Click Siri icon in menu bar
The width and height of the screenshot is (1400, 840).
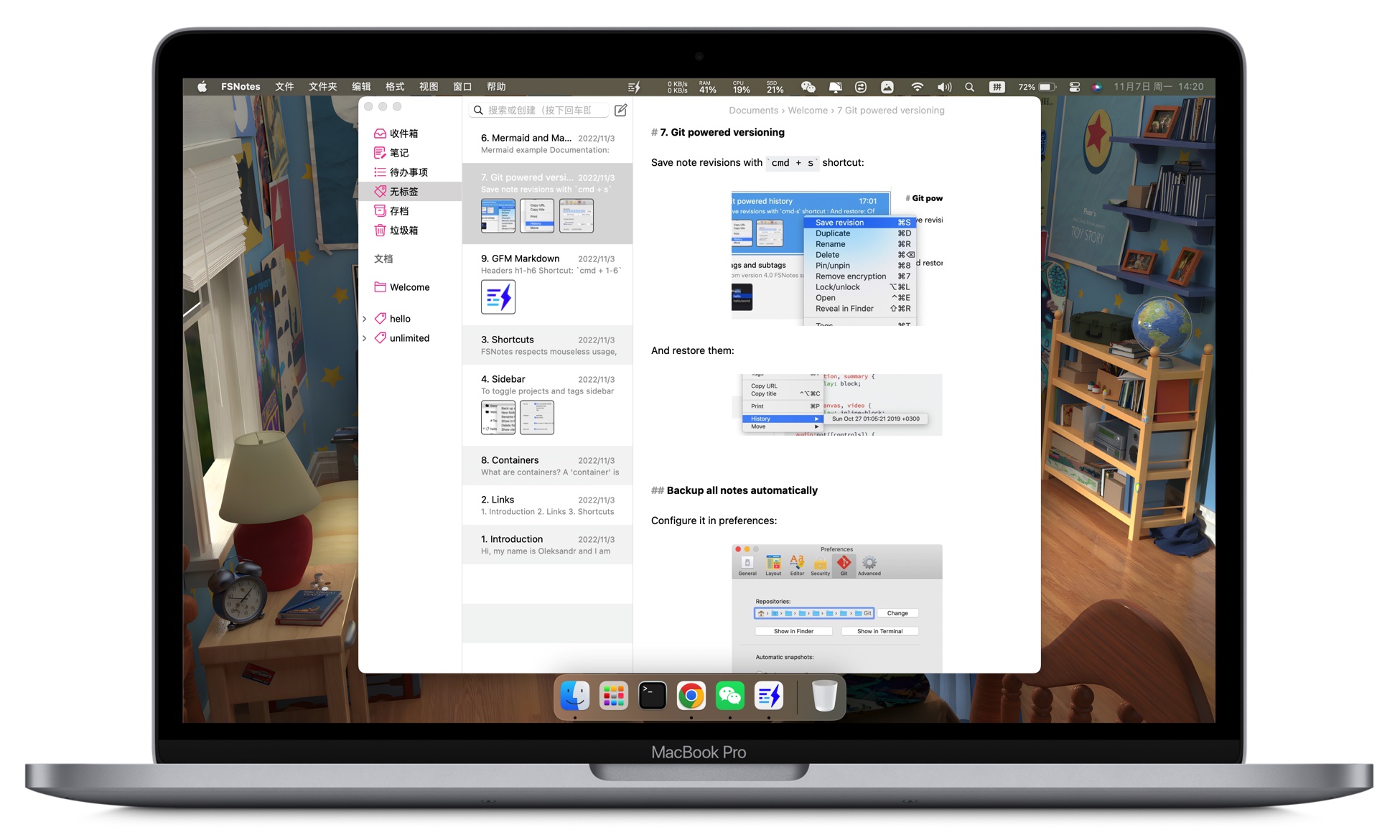click(x=1096, y=87)
